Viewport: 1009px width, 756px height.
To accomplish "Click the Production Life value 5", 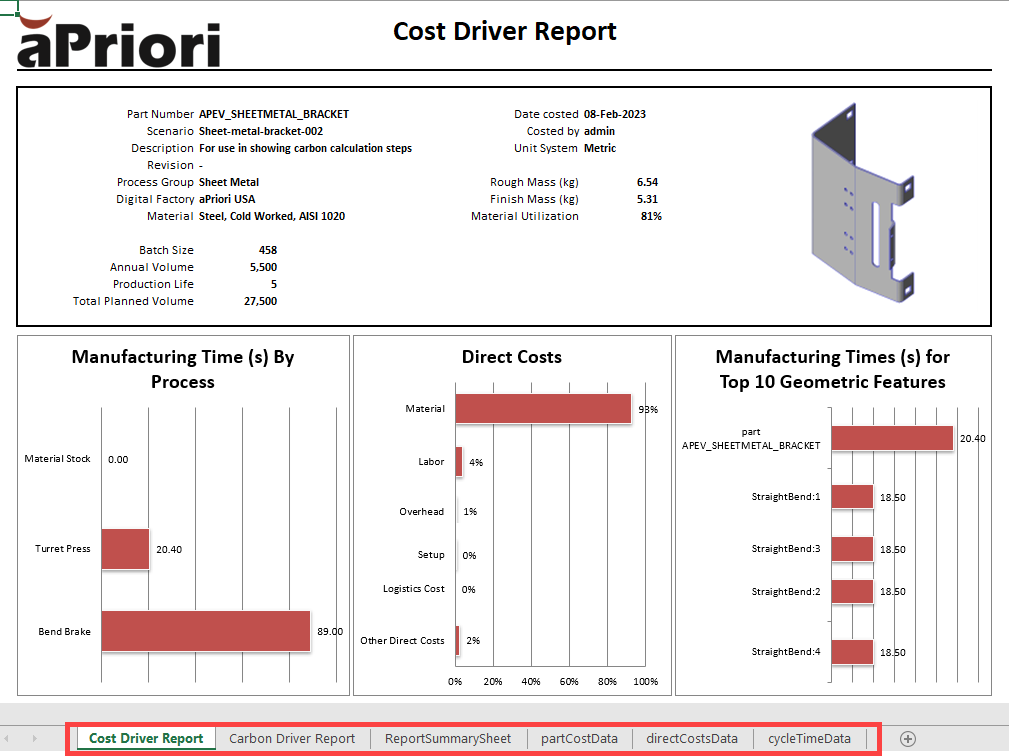I will point(273,284).
